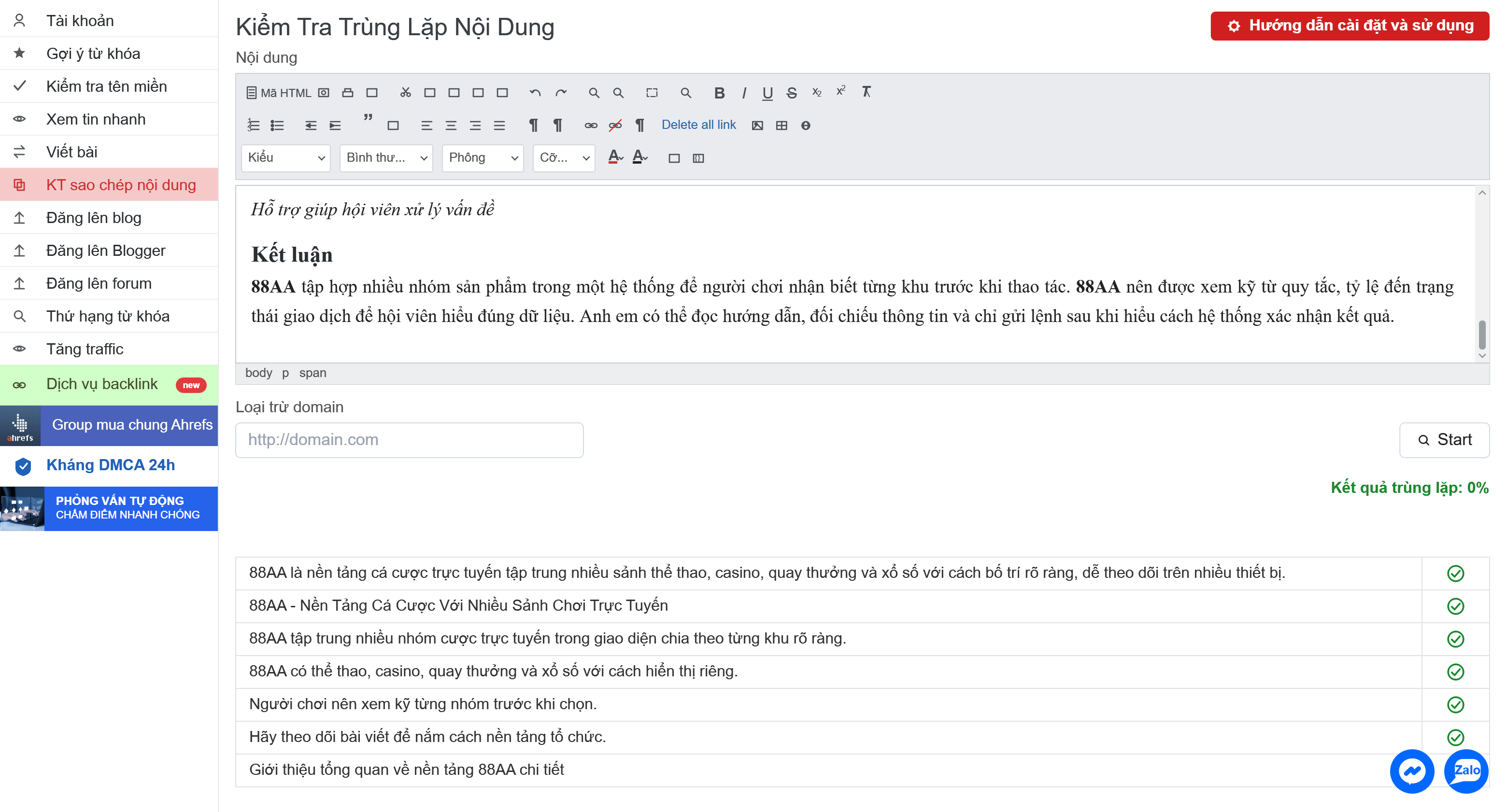The height and width of the screenshot is (812, 1507).
Task: Open the Kiểu styles dropdown
Action: click(x=285, y=158)
